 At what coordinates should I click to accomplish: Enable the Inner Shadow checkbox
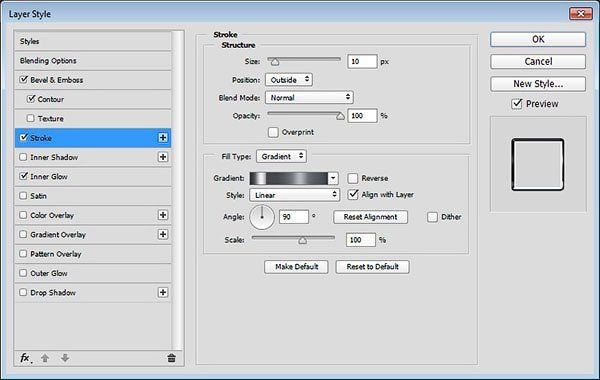tap(23, 157)
